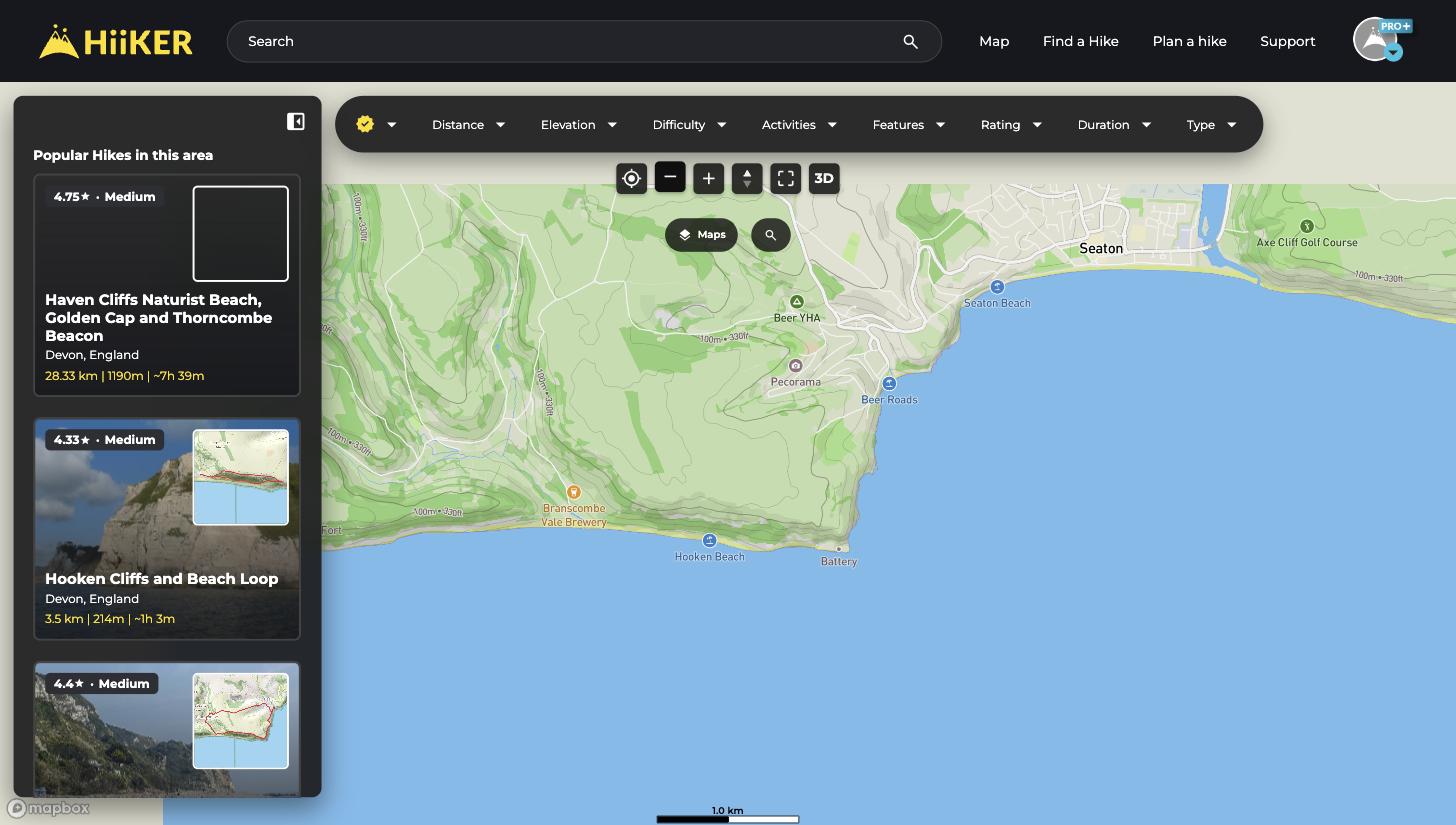
Task: Click the Mapbox logo
Action: [x=48, y=808]
